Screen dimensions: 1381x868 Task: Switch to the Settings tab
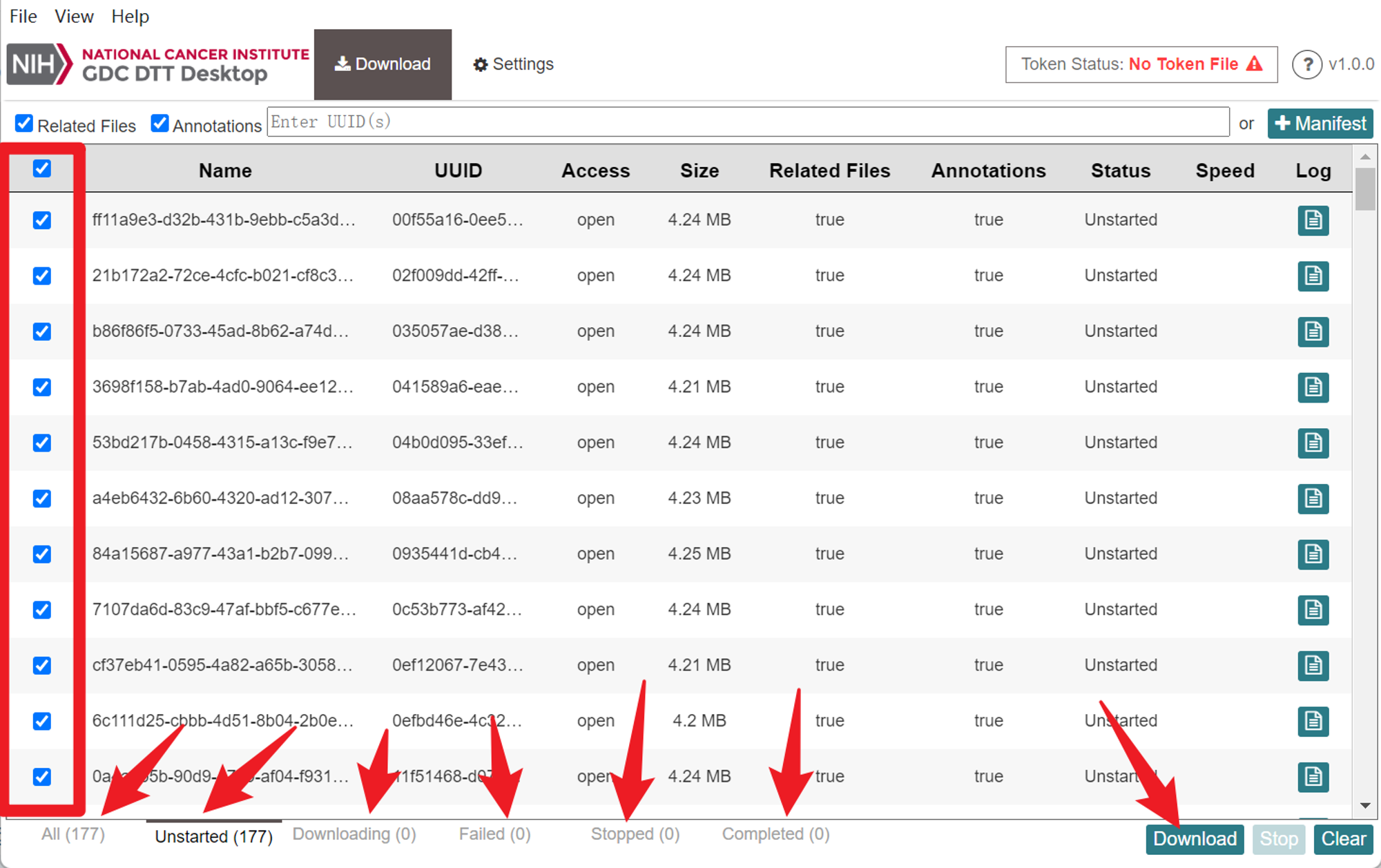click(513, 64)
